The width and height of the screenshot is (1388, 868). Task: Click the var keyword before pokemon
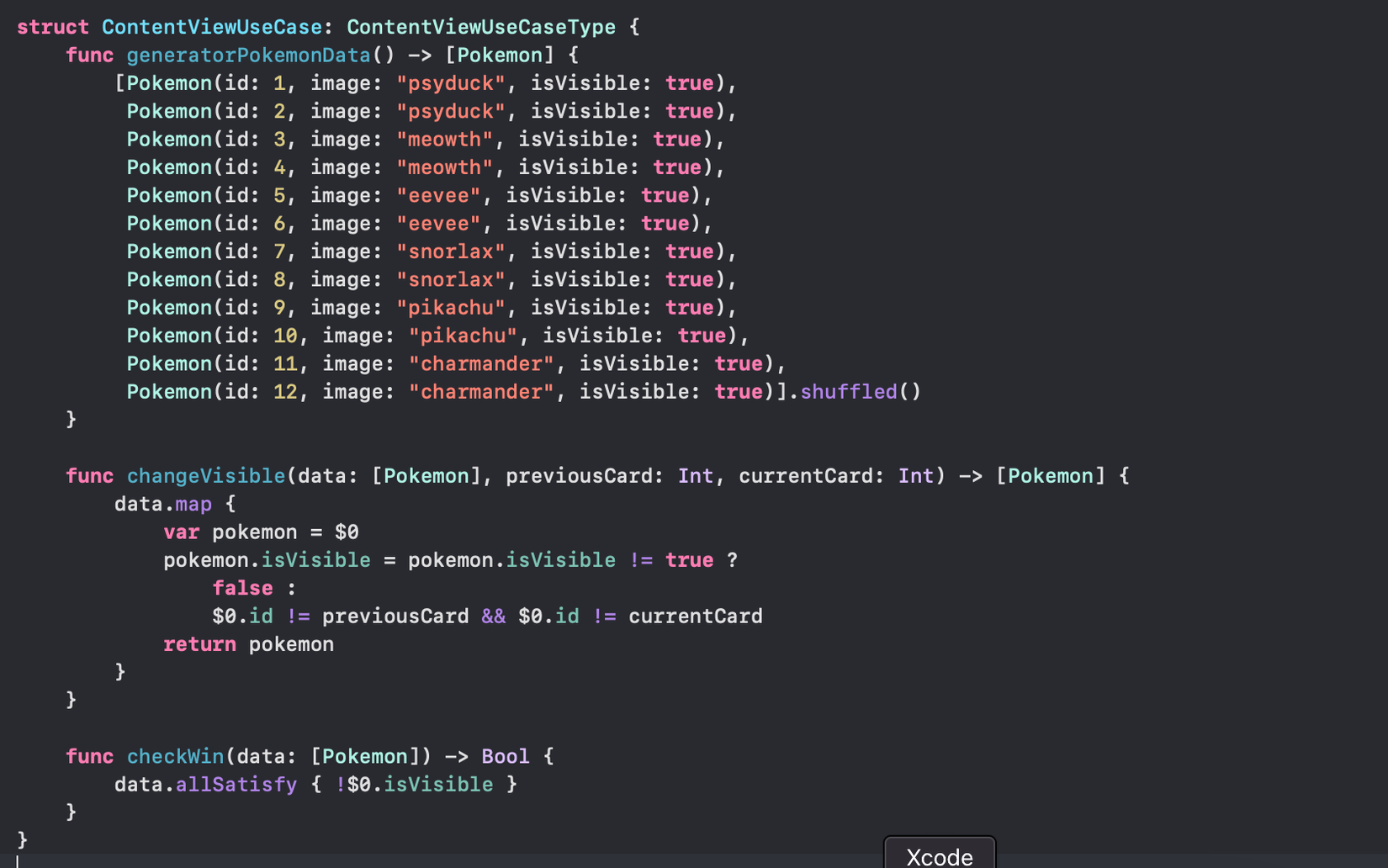click(181, 532)
